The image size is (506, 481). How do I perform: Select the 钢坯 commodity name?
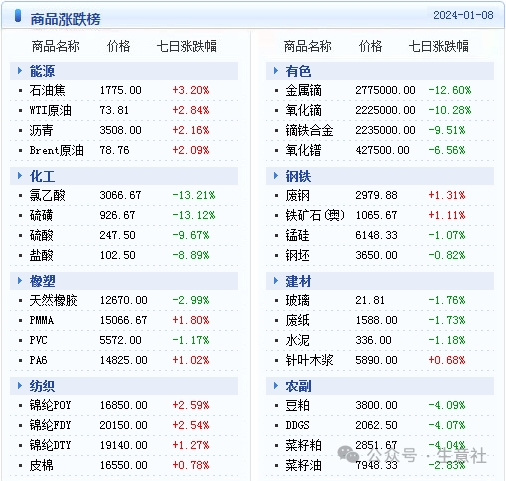tap(297, 255)
